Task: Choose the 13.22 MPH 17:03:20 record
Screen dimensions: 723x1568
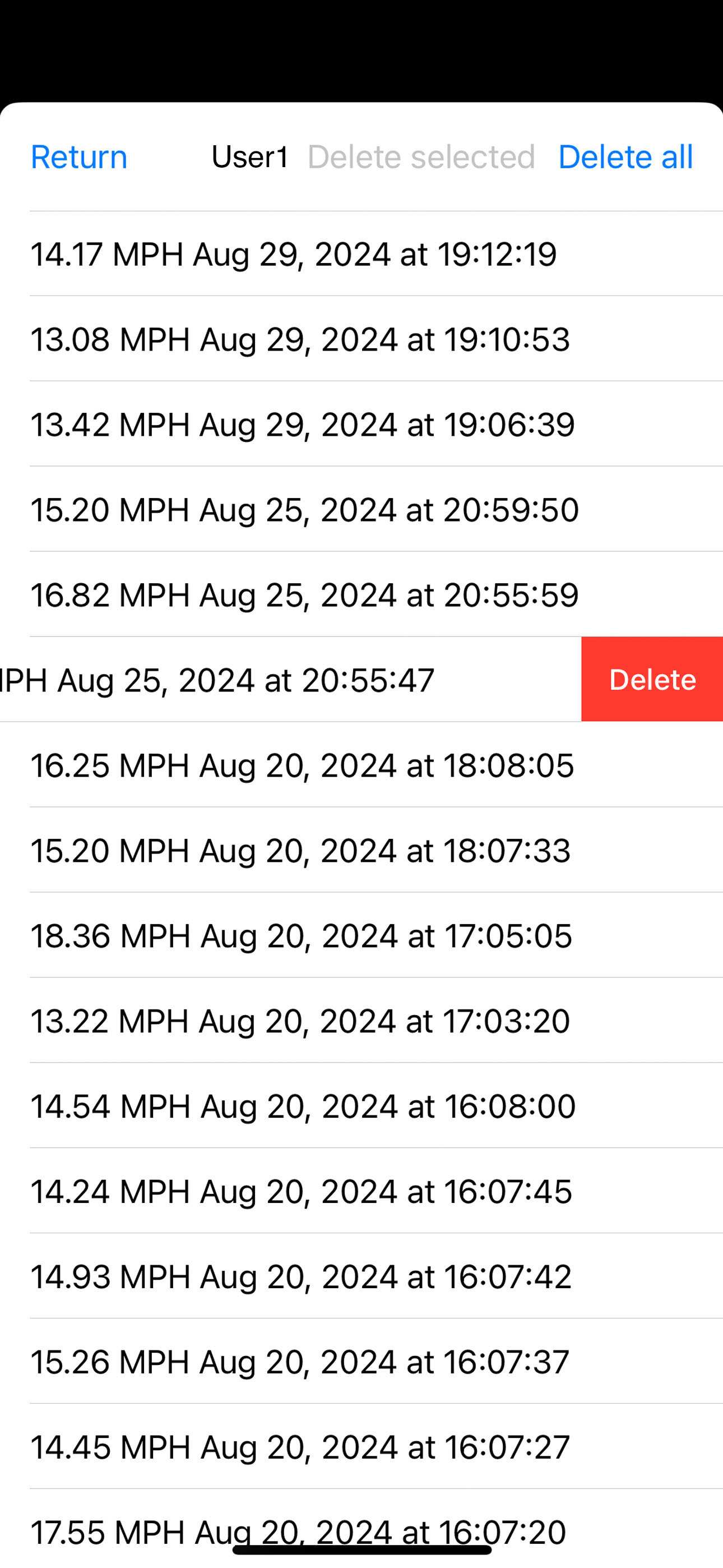Action: (x=300, y=1021)
